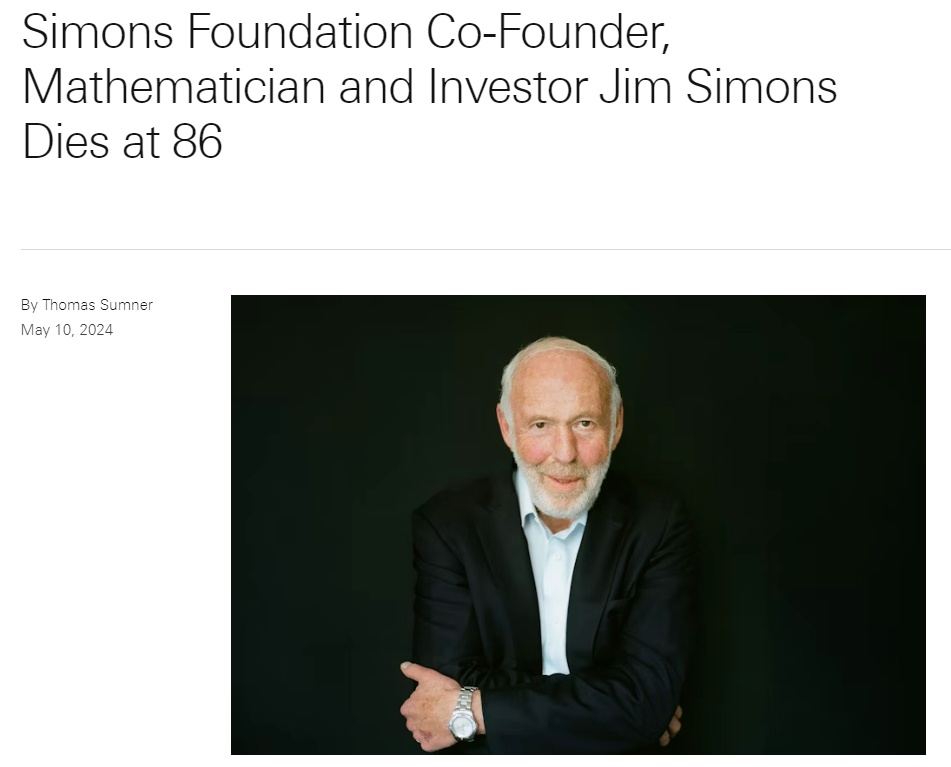This screenshot has width=951, height=767.
Task: Click the silver wristwatch in the photo
Action: (463, 713)
